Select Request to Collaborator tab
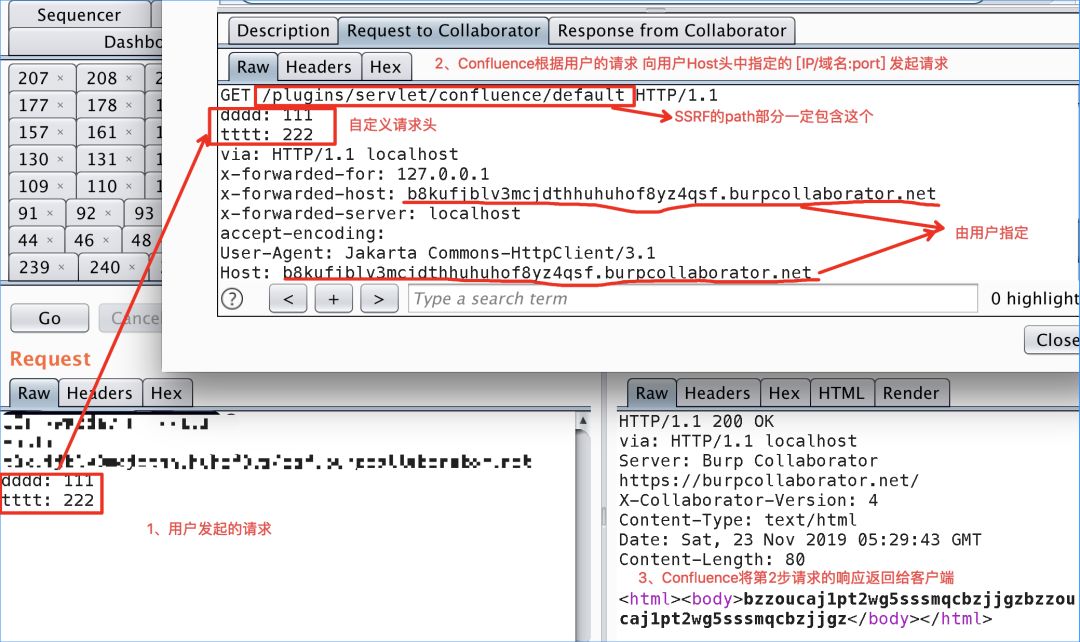Viewport: 1080px width, 642px height. [x=443, y=31]
